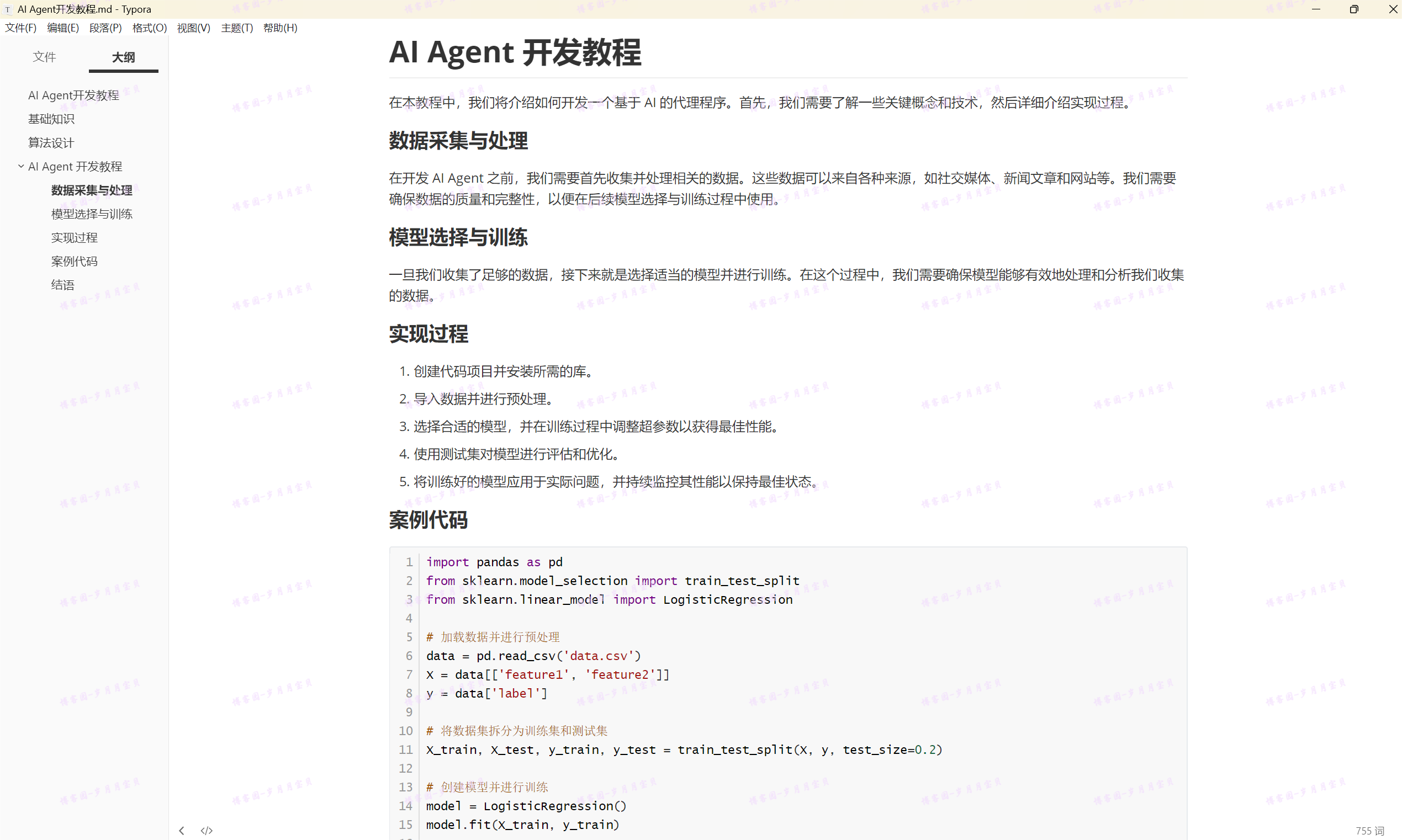
Task: Open the 文件(F) menu
Action: pos(20,28)
